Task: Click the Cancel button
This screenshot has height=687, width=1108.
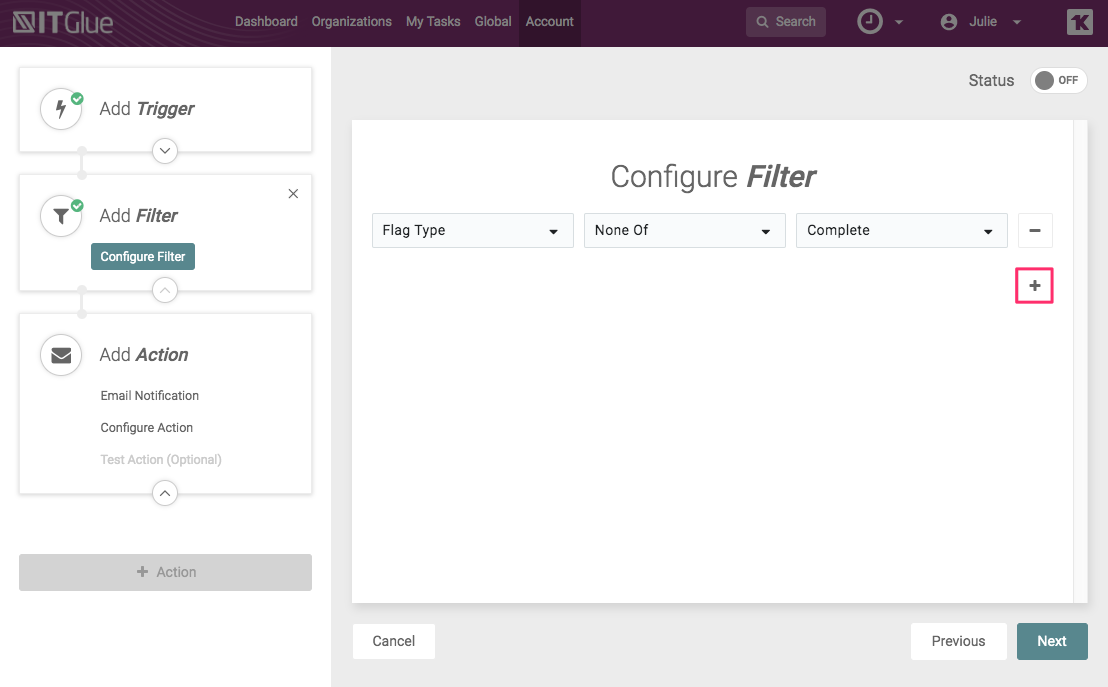Action: 394,641
